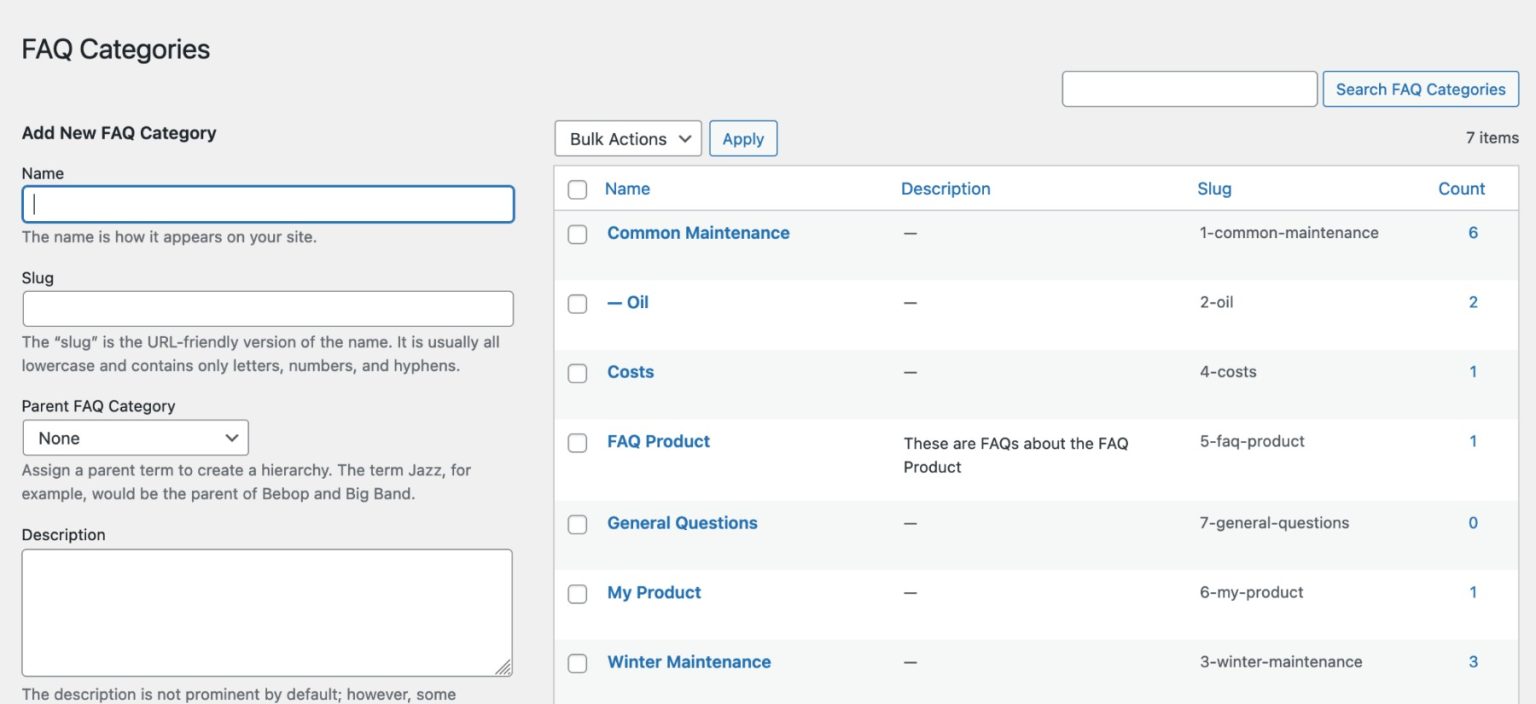Click inside the Name input field
The width and height of the screenshot is (1536, 704).
click(268, 204)
